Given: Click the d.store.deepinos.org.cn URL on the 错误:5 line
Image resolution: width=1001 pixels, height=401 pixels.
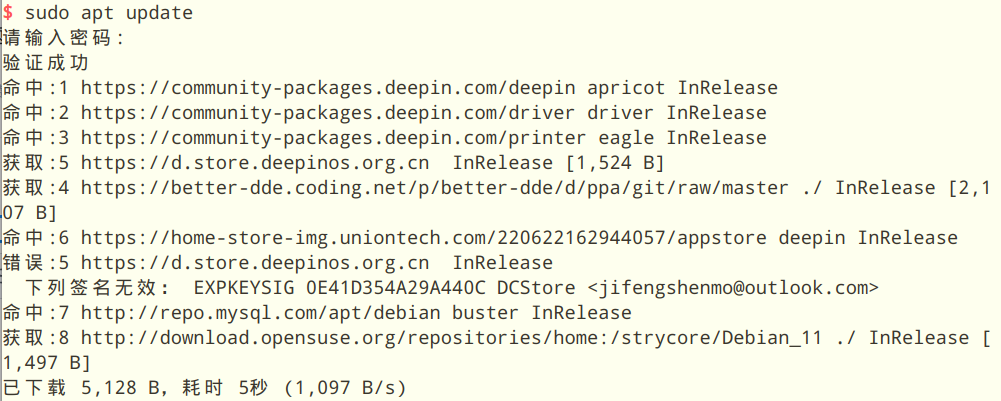Looking at the screenshot, I should click(255, 263).
